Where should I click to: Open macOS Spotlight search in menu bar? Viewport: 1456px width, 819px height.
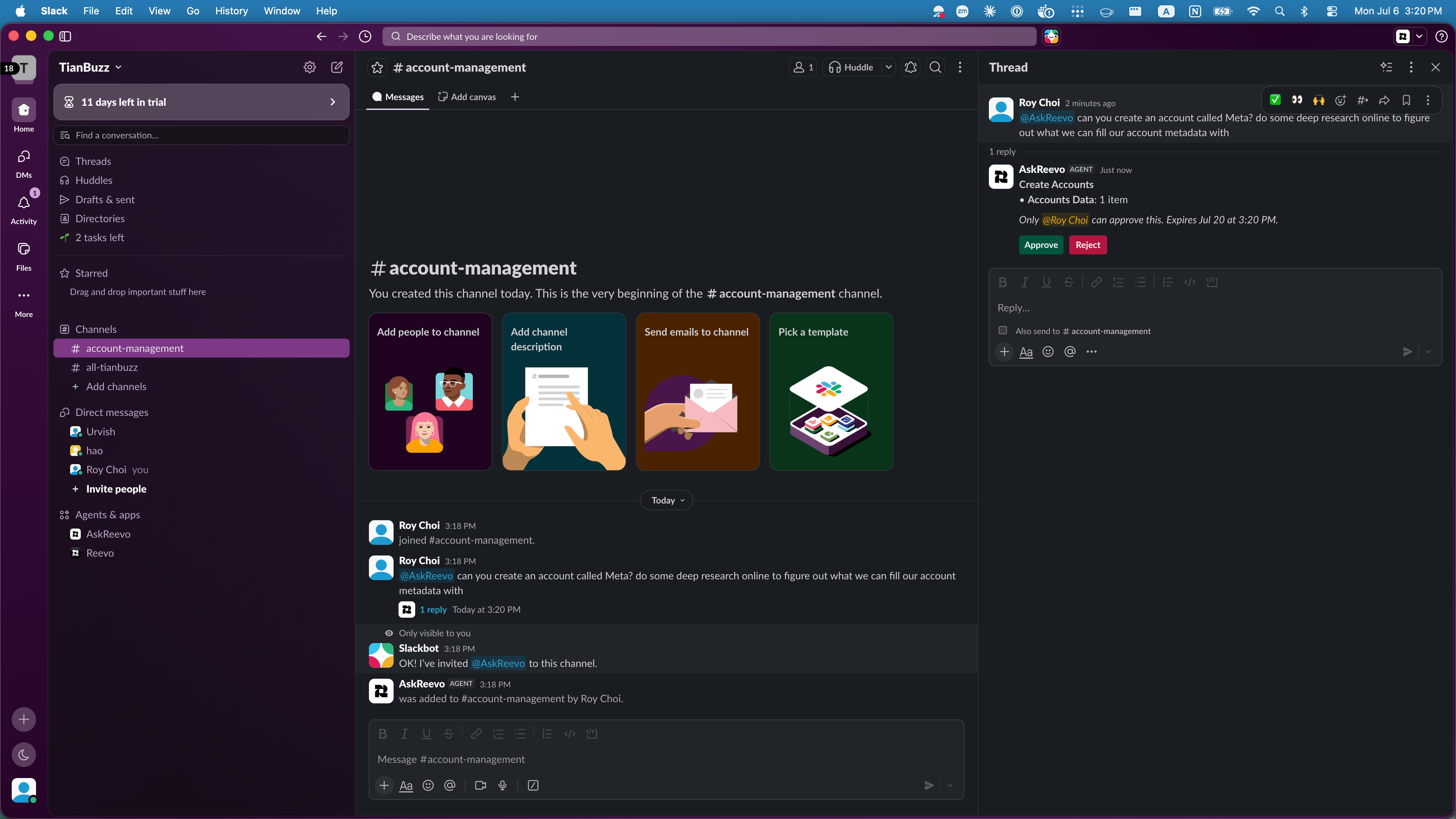coord(1280,11)
